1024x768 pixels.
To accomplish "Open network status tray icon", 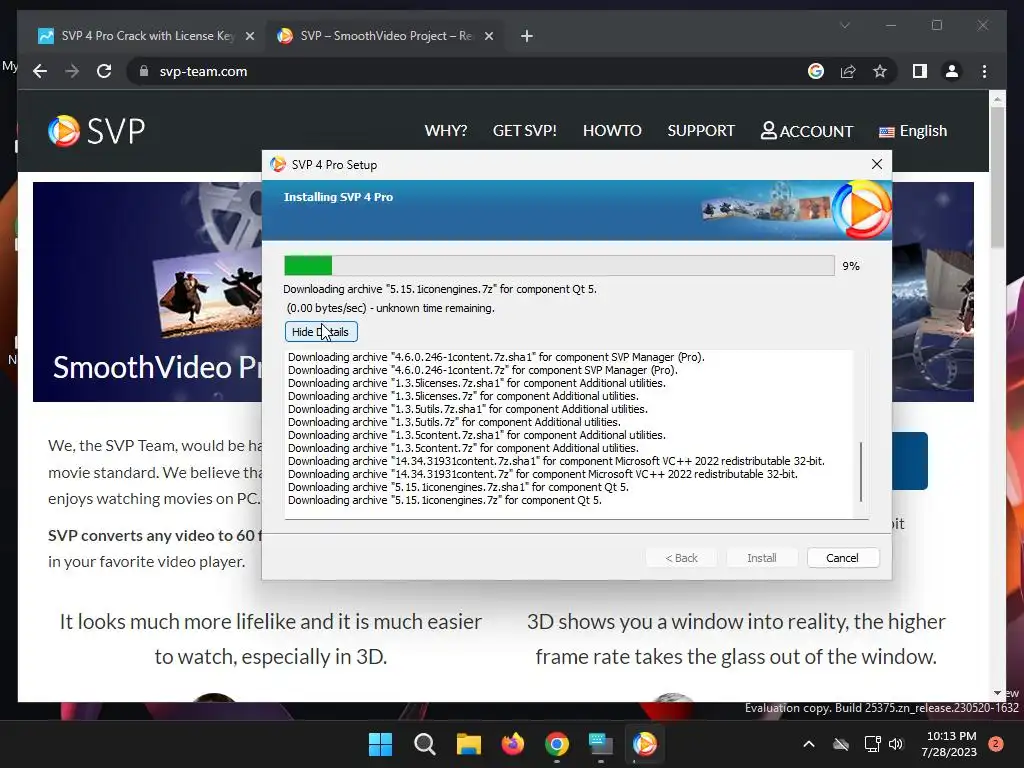I will click(x=872, y=744).
